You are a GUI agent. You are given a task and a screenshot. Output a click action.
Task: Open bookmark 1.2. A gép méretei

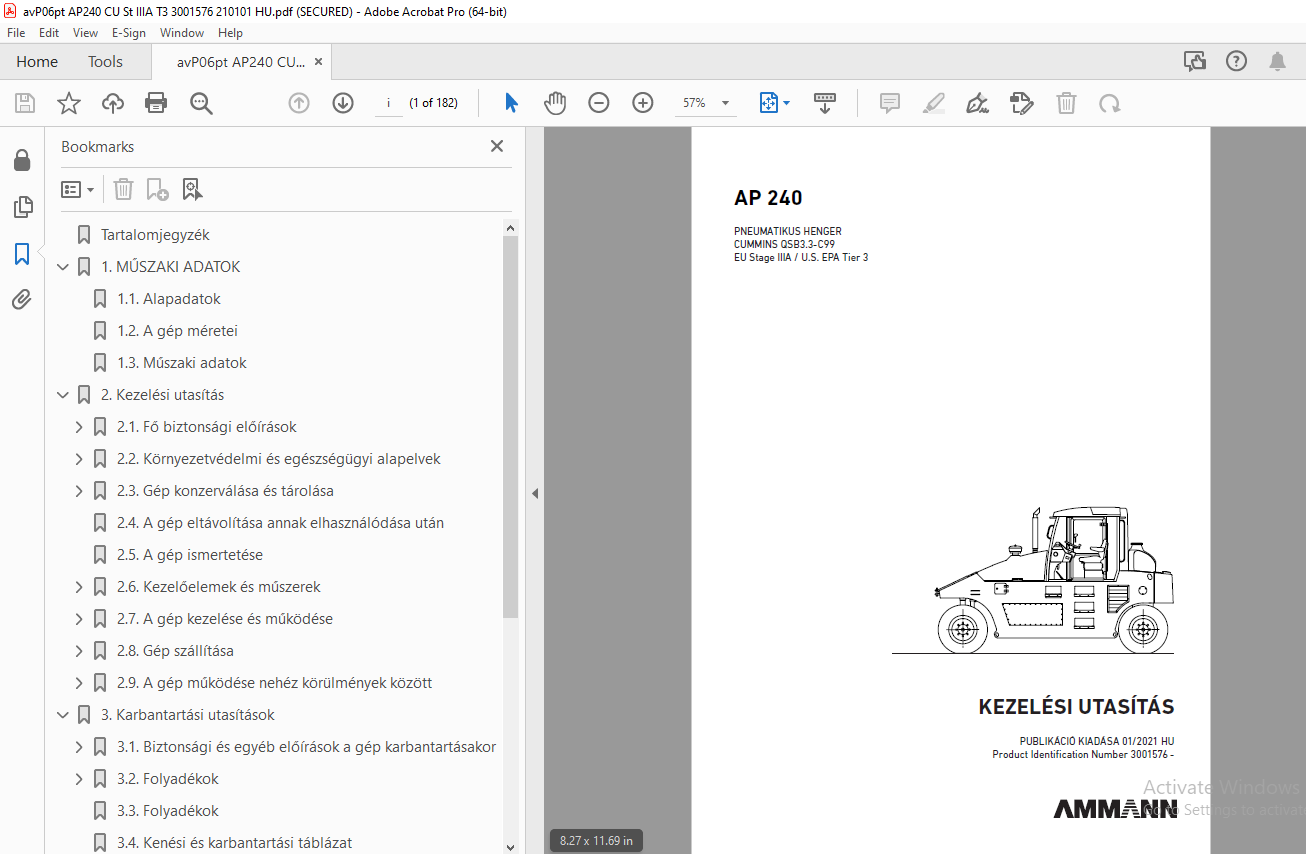[177, 331]
